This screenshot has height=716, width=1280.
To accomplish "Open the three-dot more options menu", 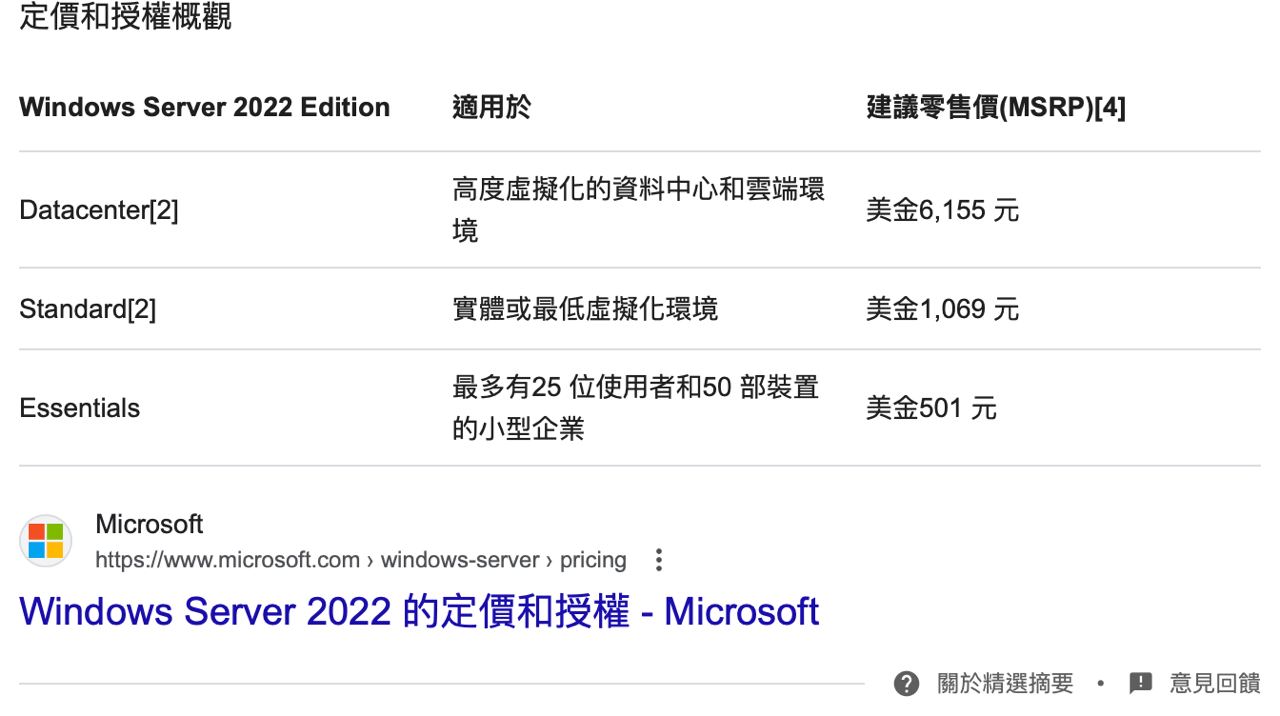I will 658,560.
